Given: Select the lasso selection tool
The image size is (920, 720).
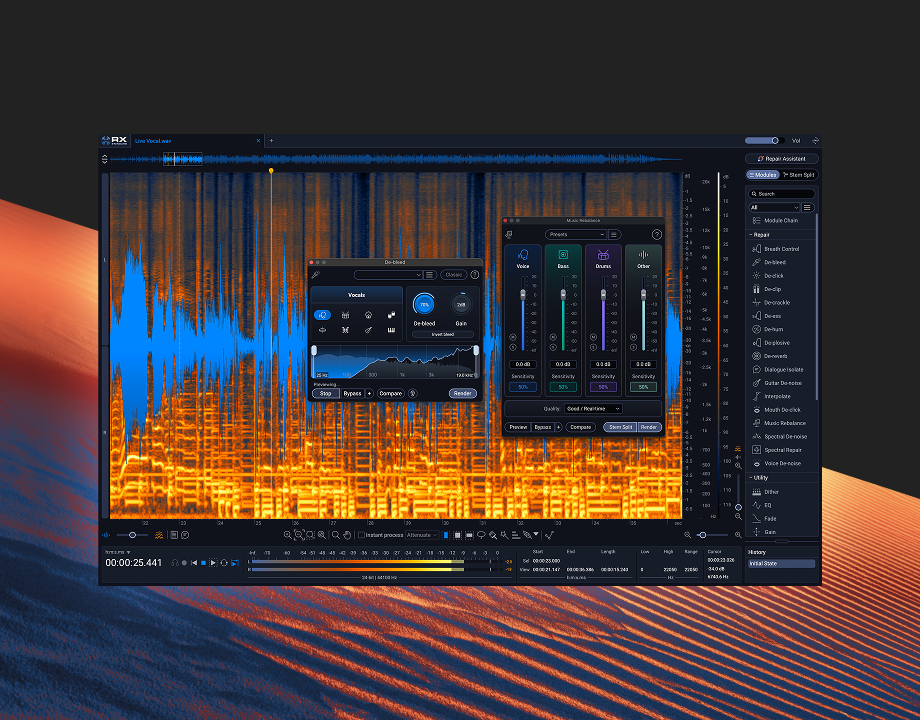Looking at the screenshot, I should (481, 535).
